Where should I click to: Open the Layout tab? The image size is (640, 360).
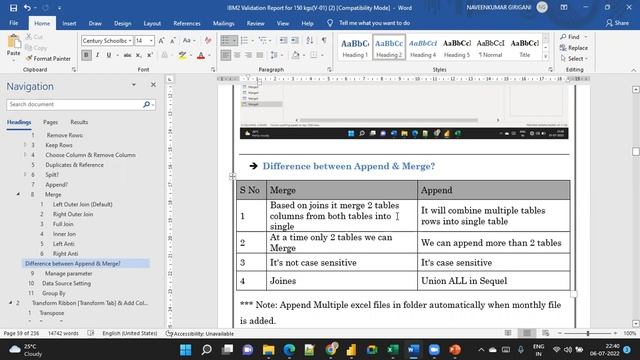point(152,23)
